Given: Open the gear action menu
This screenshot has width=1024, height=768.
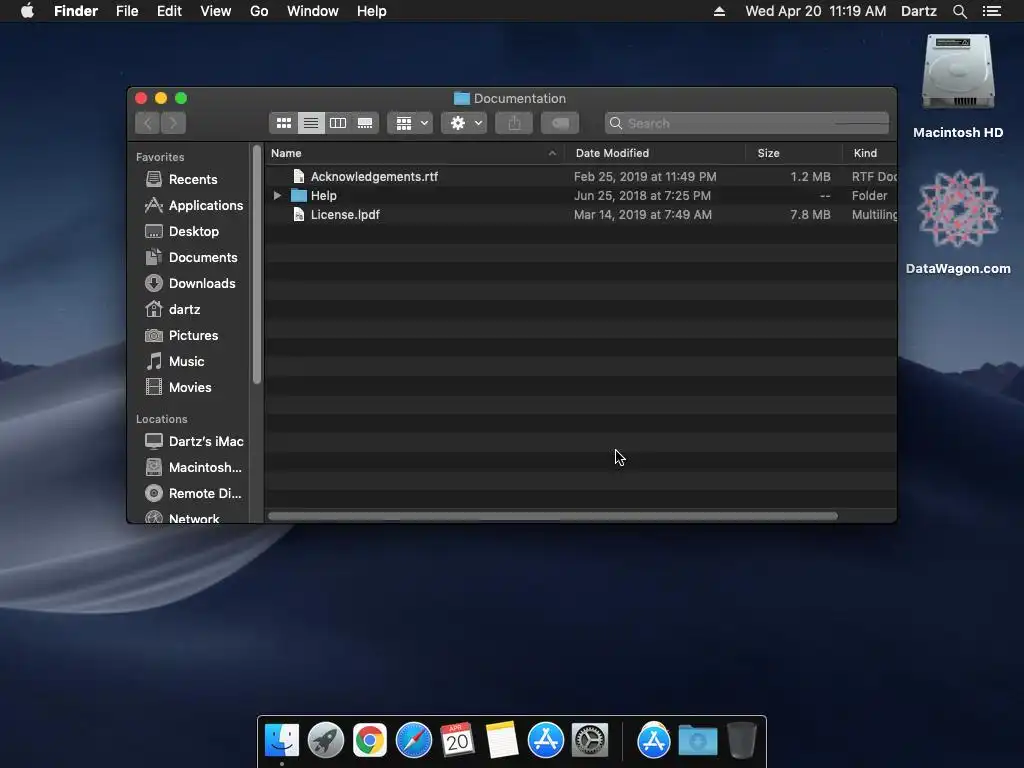Looking at the screenshot, I should tap(464, 123).
